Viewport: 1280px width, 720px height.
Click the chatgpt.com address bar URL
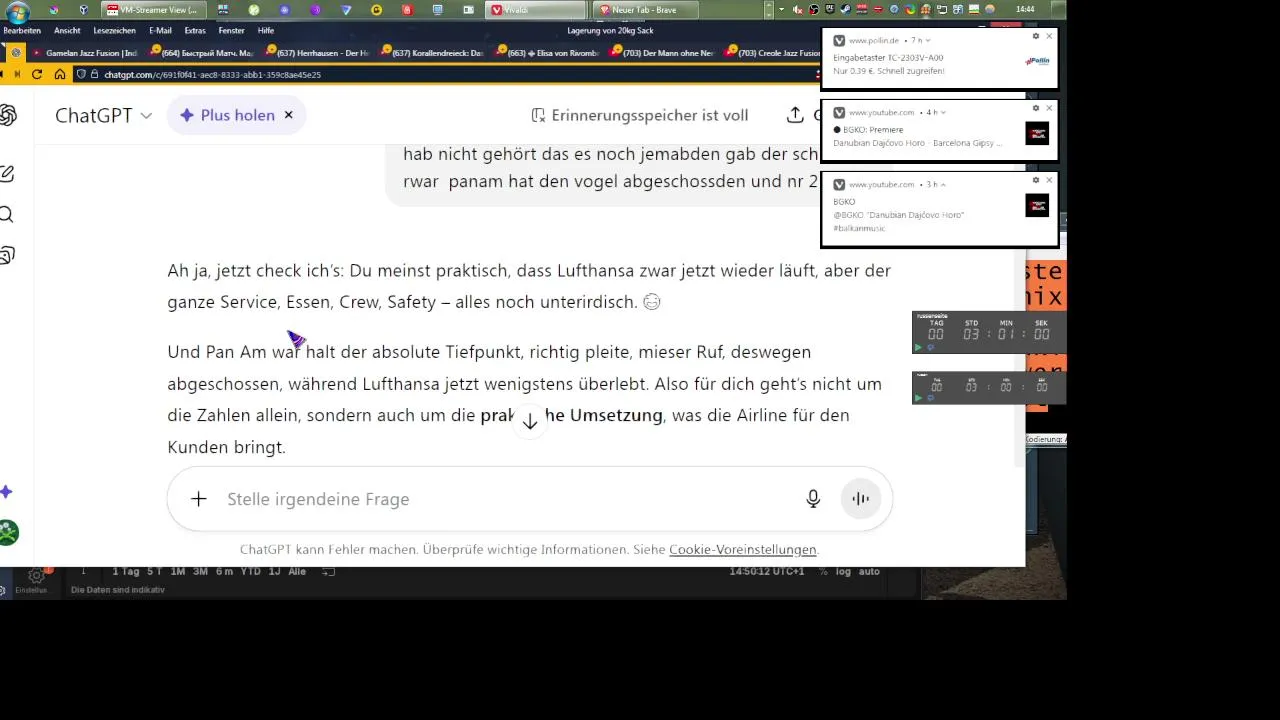point(212,74)
